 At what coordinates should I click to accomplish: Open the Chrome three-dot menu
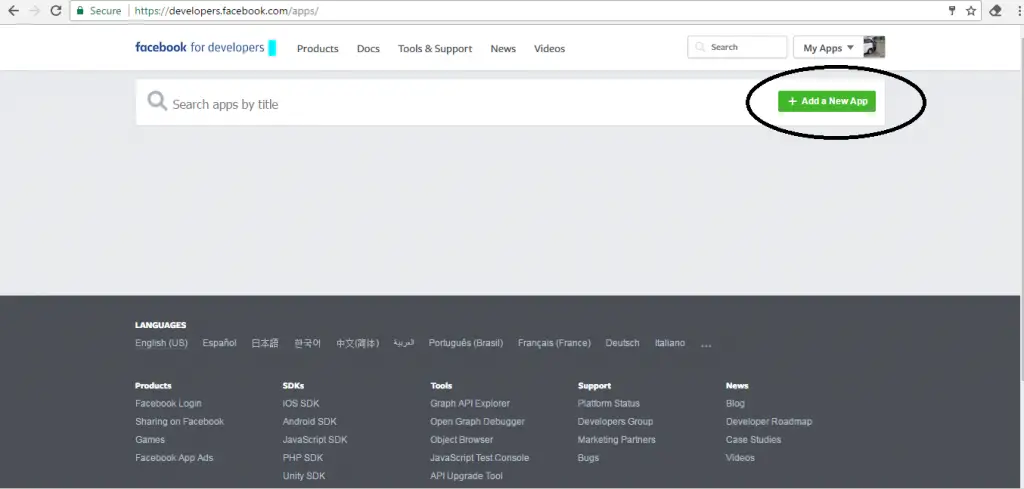coord(1019,11)
